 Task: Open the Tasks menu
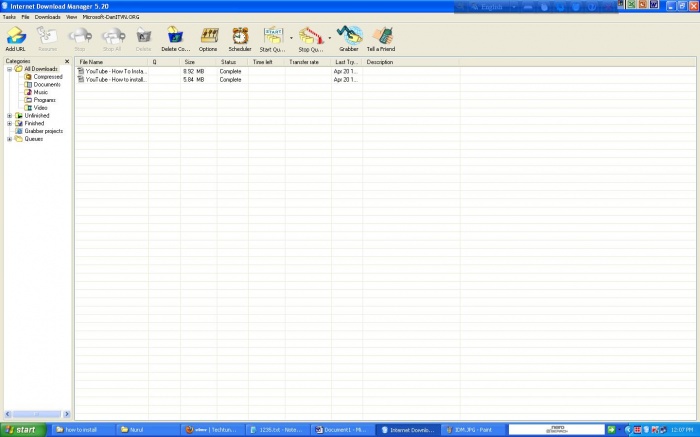pyautogui.click(x=9, y=17)
